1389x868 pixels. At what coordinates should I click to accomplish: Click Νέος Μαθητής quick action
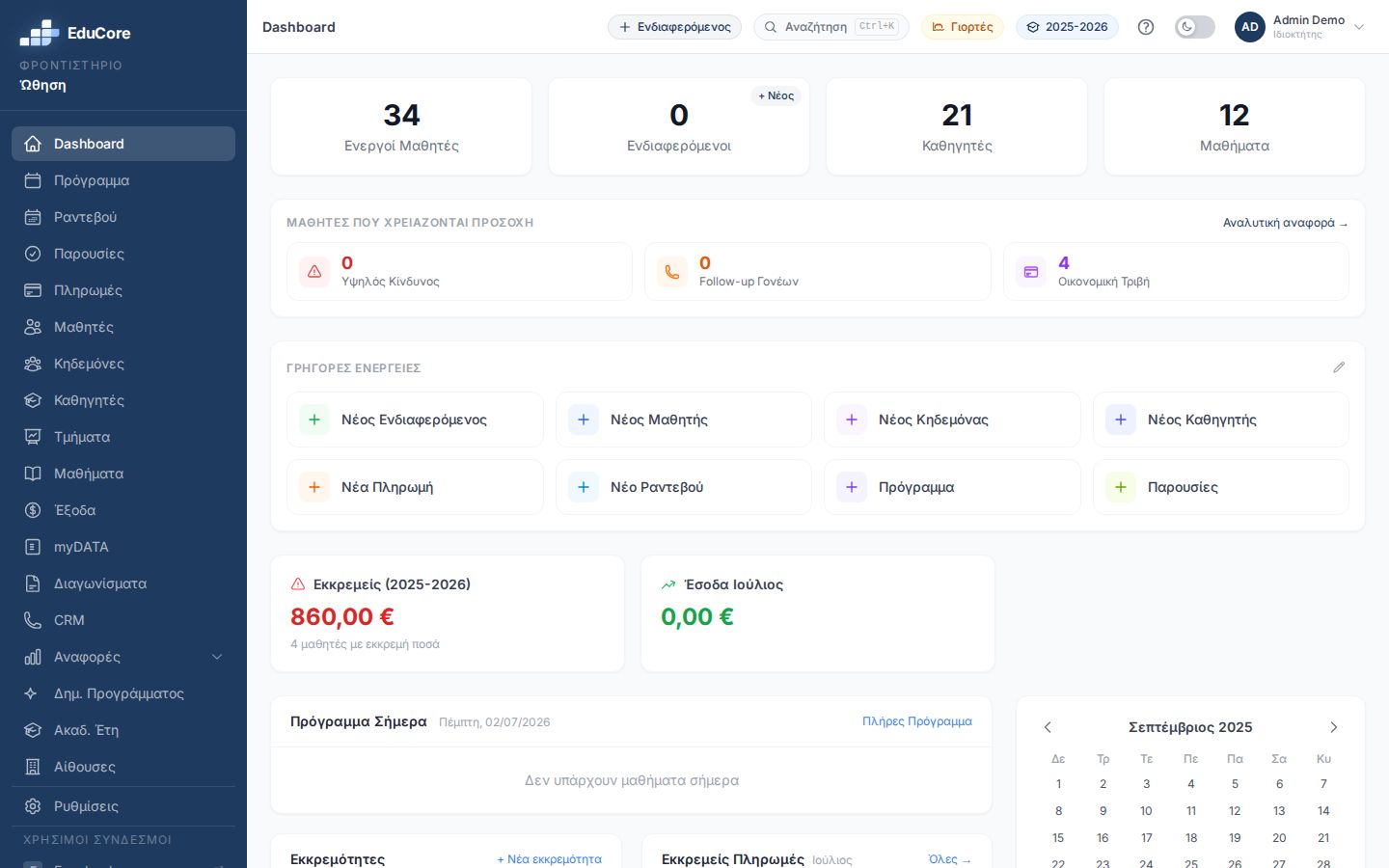pos(684,420)
